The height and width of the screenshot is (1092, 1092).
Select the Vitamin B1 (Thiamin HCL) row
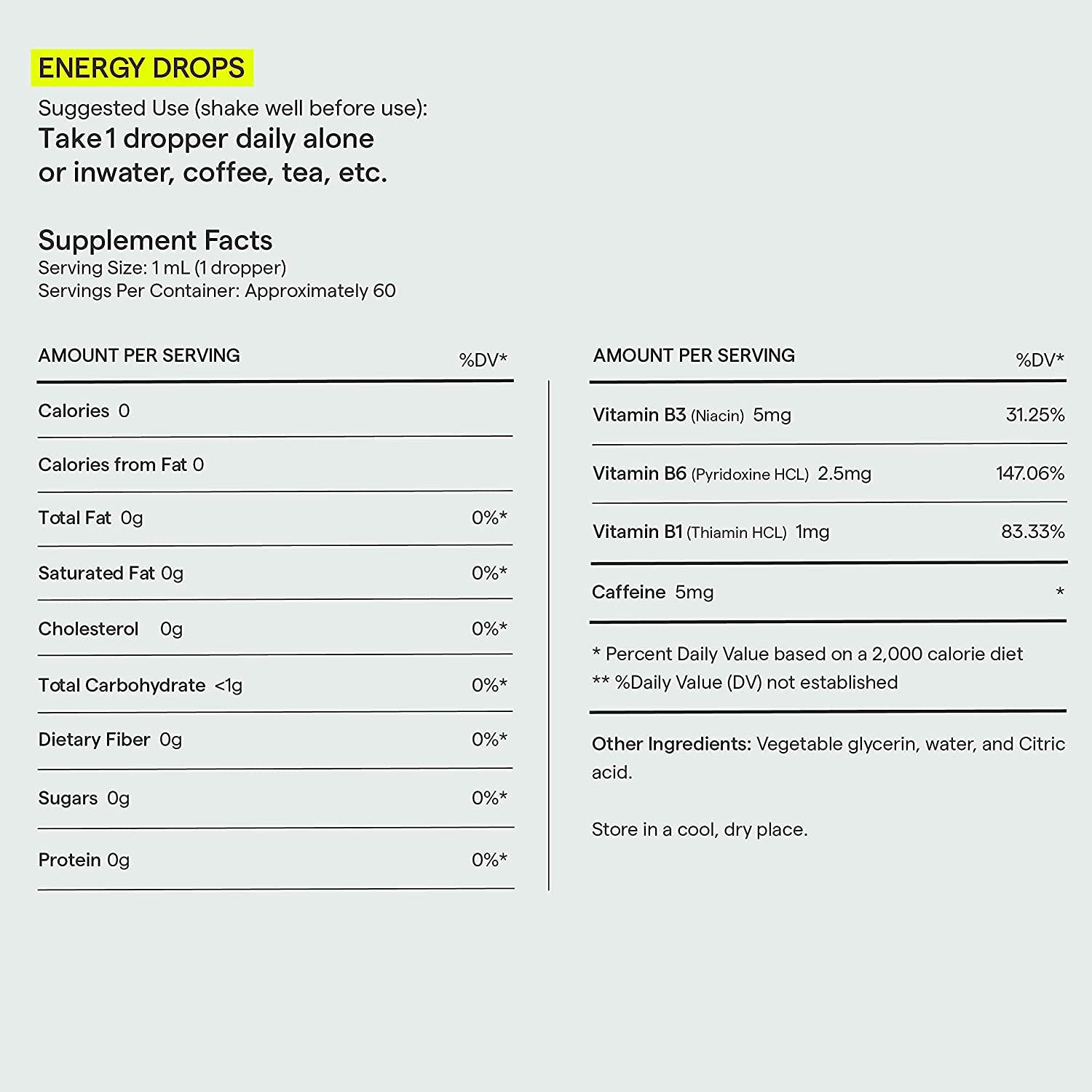pos(711,532)
